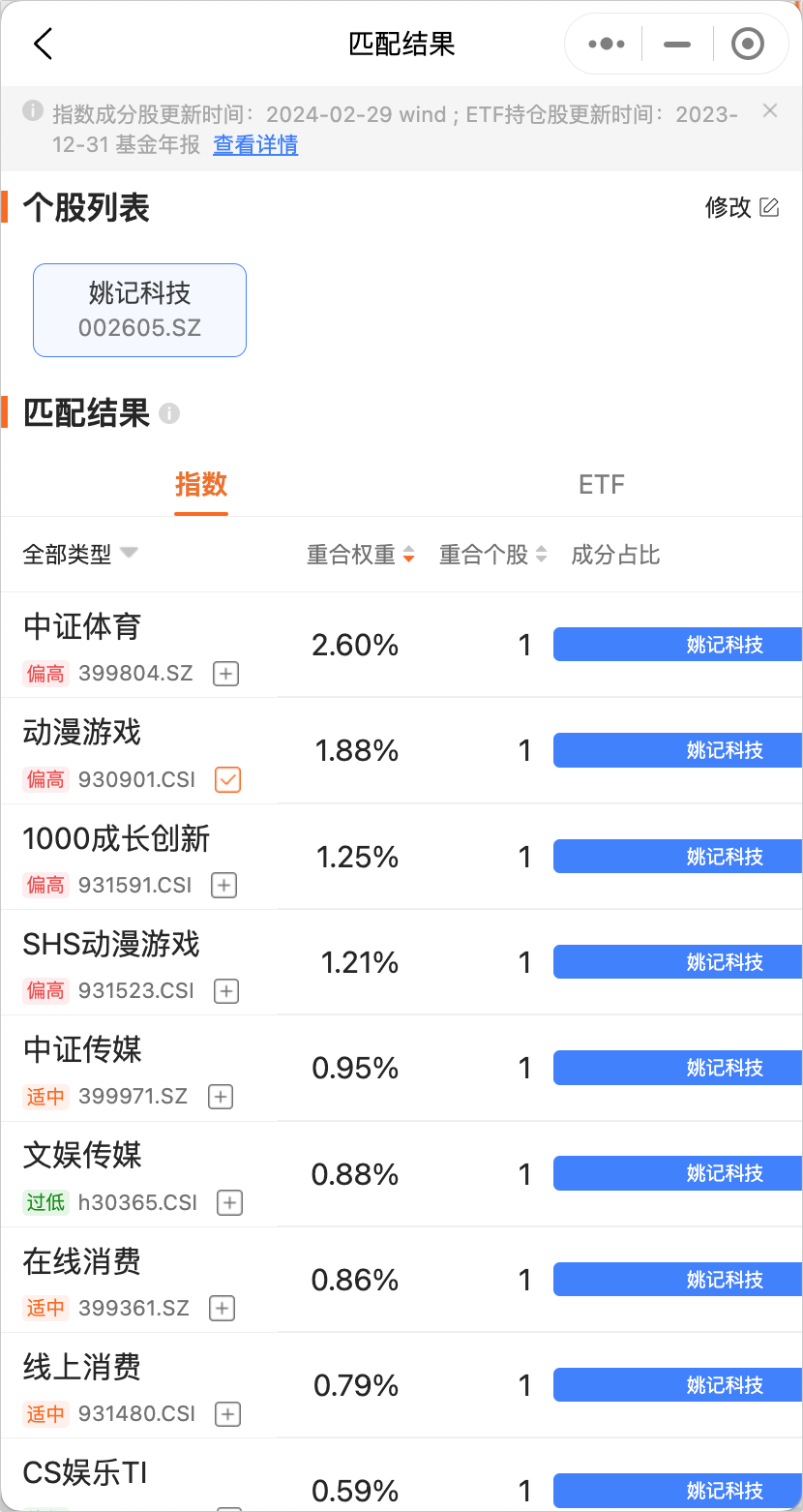Click the info icon beside 匹配结果 heading
Viewport: 803px width, 1512px height.
[x=169, y=414]
